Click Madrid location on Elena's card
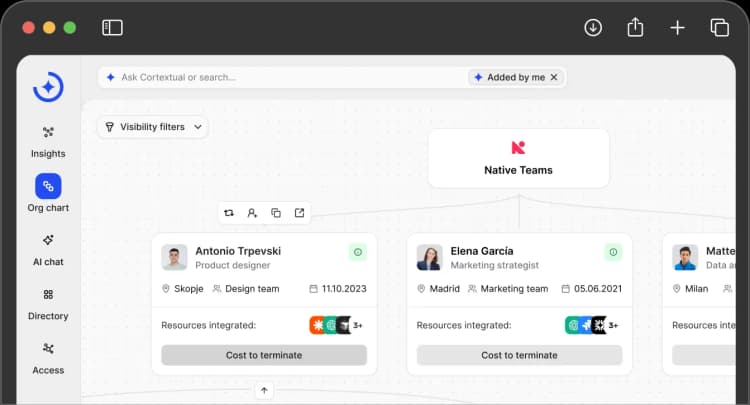 pyautogui.click(x=439, y=289)
